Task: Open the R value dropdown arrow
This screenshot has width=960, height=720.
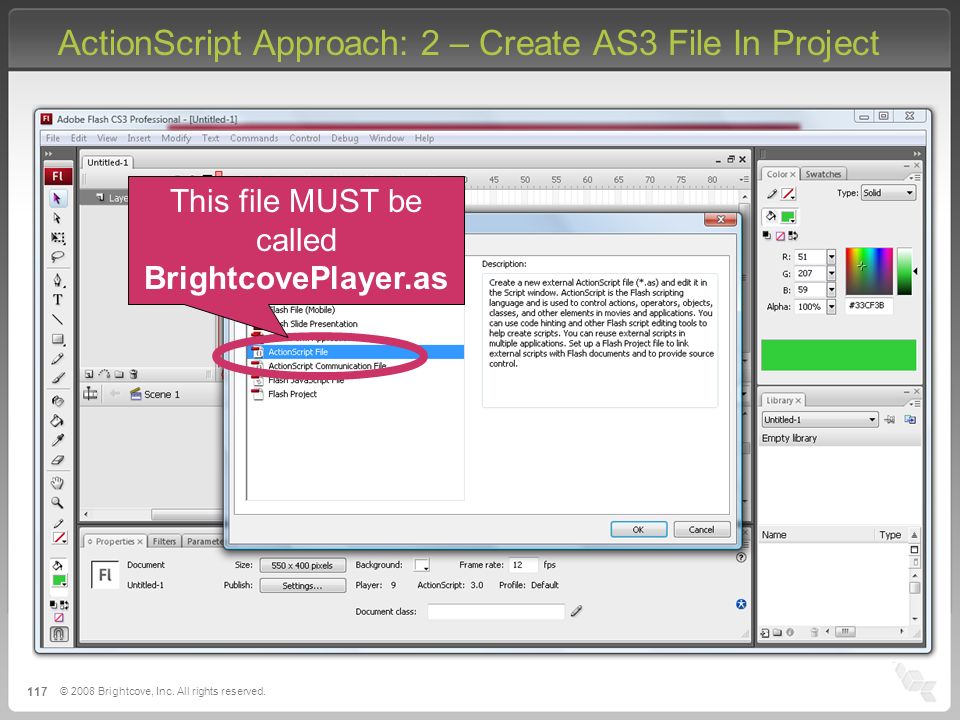Action: [x=831, y=257]
